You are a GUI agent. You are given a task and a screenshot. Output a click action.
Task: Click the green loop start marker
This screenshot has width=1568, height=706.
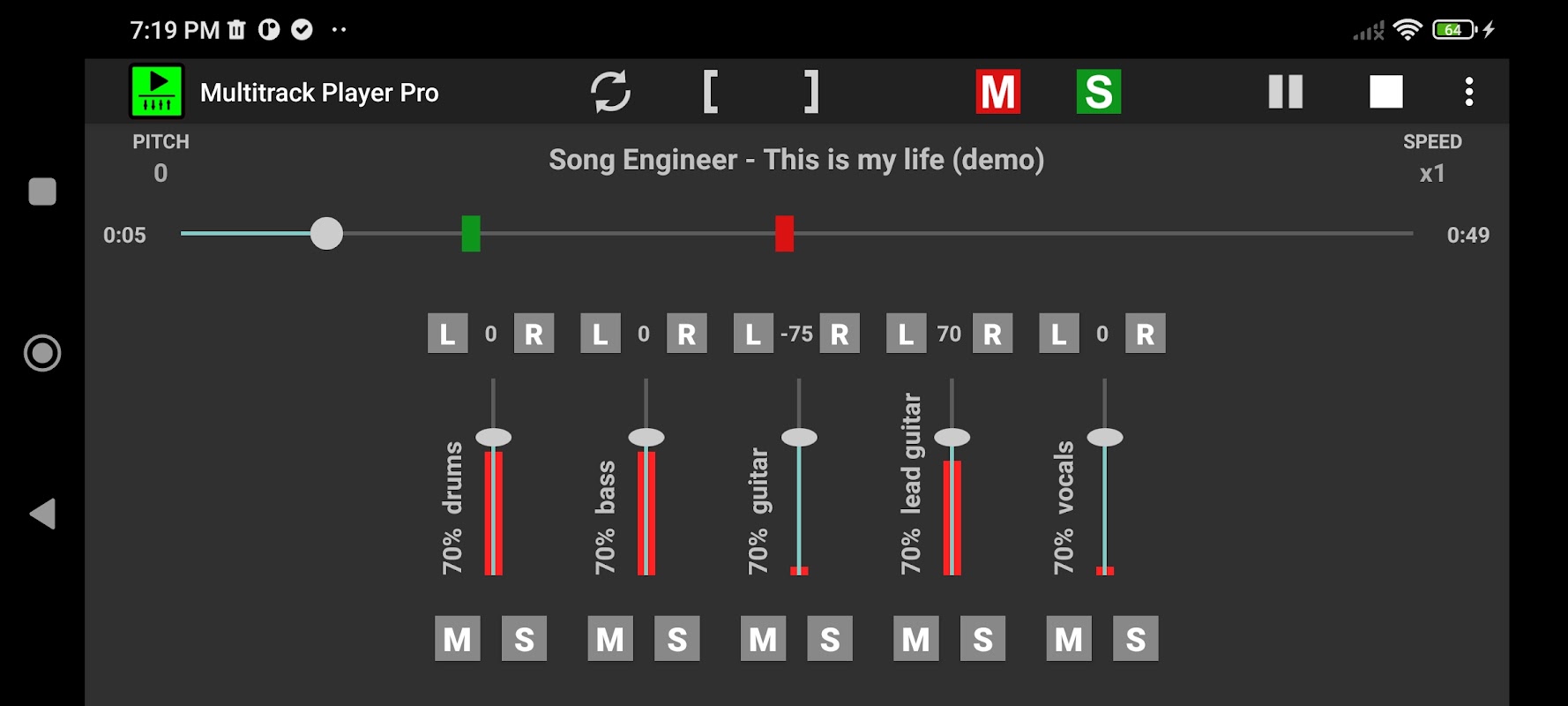point(471,234)
